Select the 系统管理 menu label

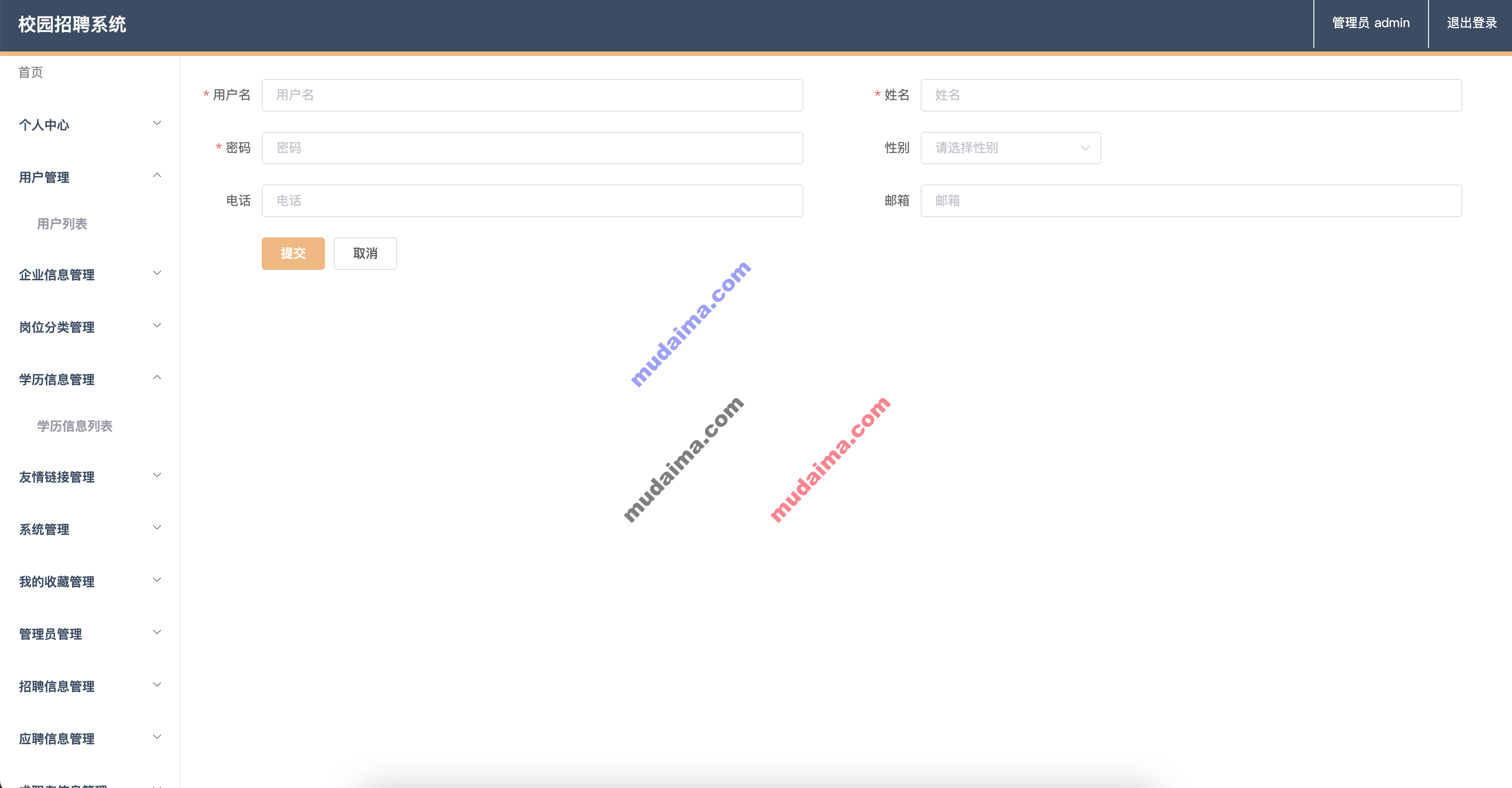[44, 529]
